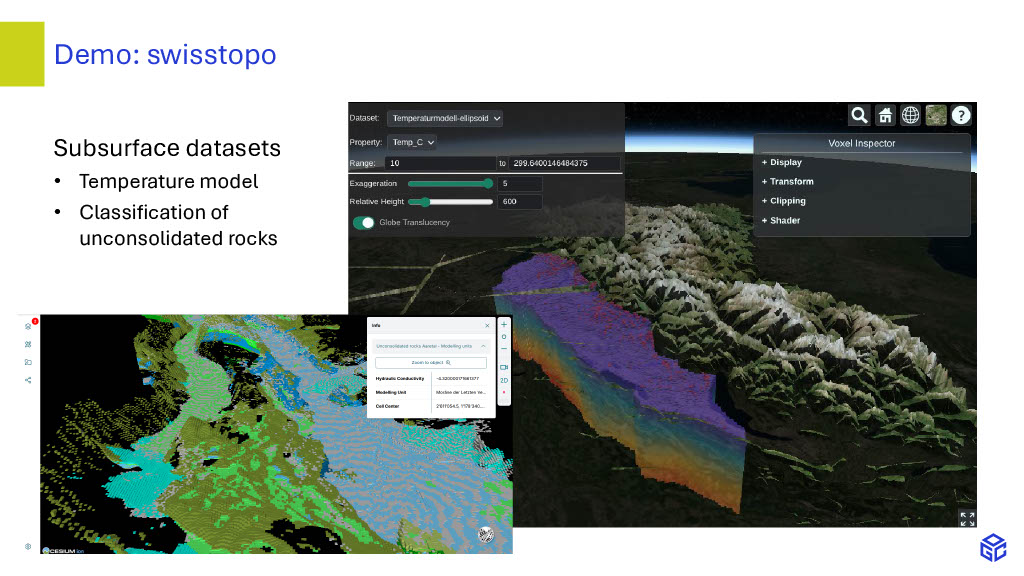Click the Exaggeration slider
The height and width of the screenshot is (576, 1024).
450,184
